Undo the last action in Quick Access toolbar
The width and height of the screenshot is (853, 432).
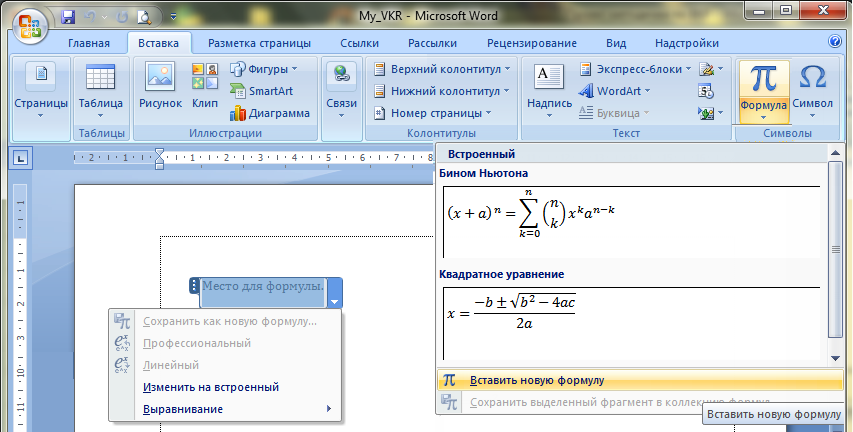pyautogui.click(x=90, y=16)
